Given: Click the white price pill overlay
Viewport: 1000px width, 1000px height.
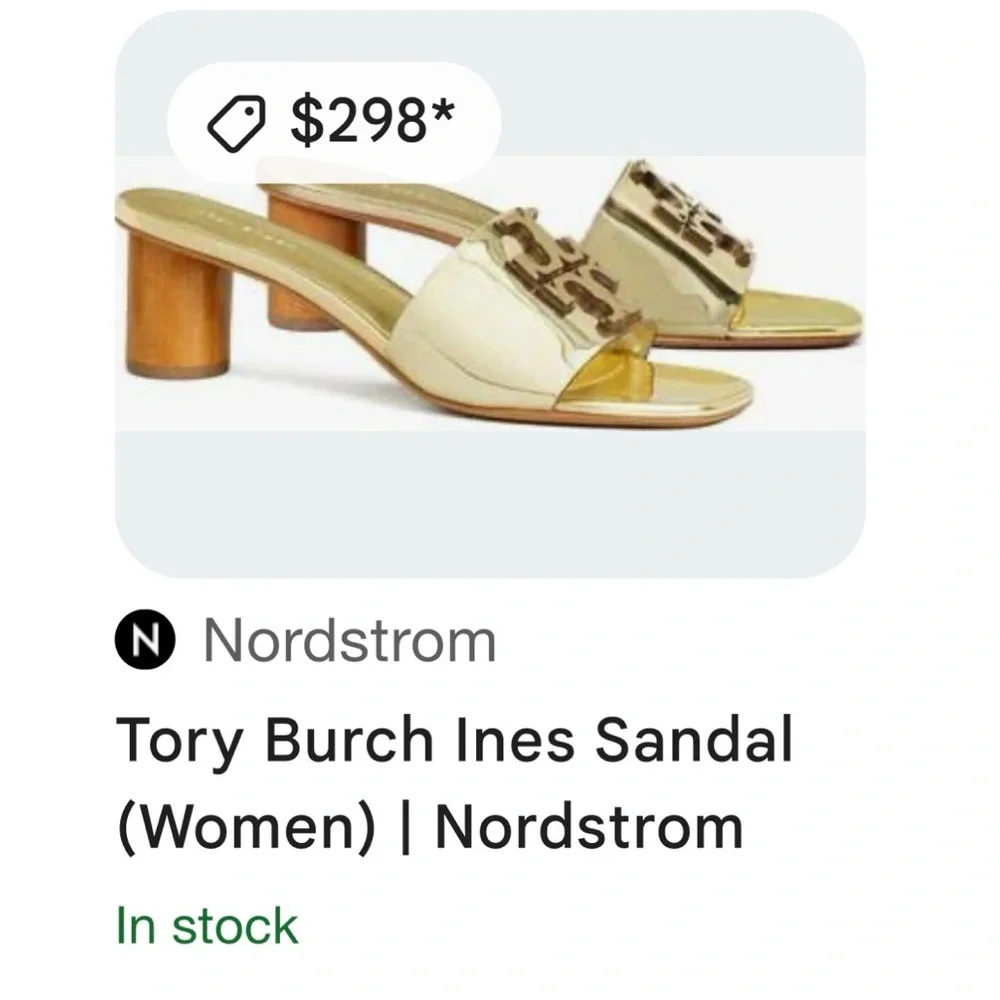Looking at the screenshot, I should coord(340,116).
